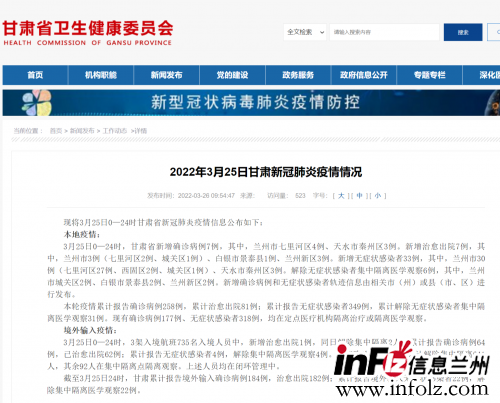Open the 政务服务 navigation menu item

[x=298, y=75]
